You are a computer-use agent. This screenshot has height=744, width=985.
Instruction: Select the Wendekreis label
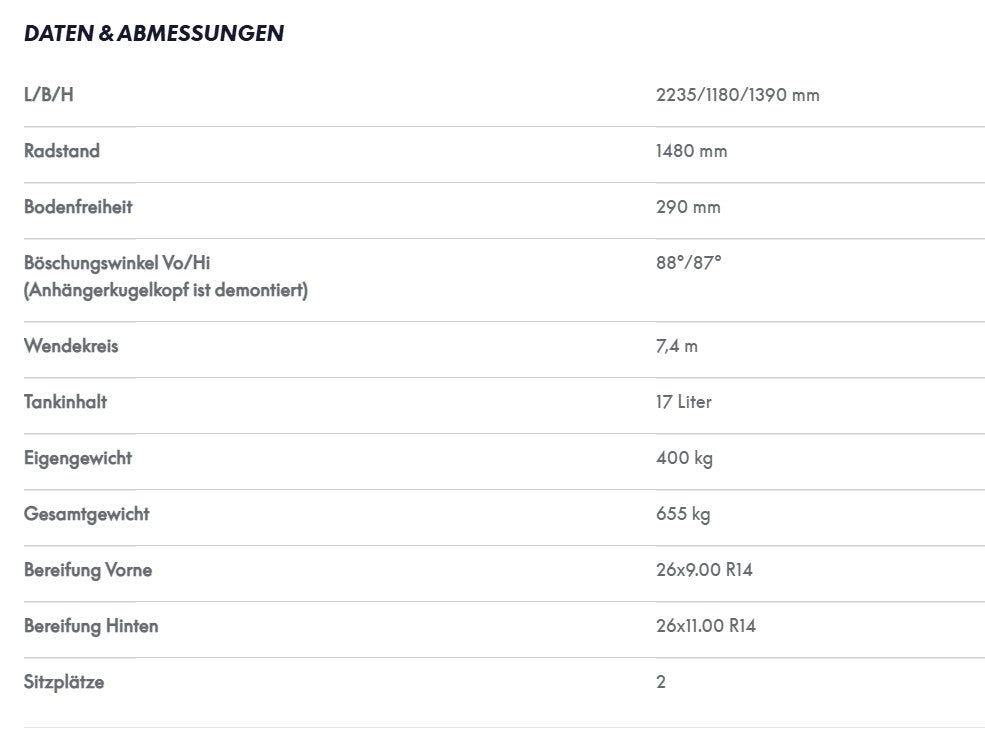click(71, 346)
